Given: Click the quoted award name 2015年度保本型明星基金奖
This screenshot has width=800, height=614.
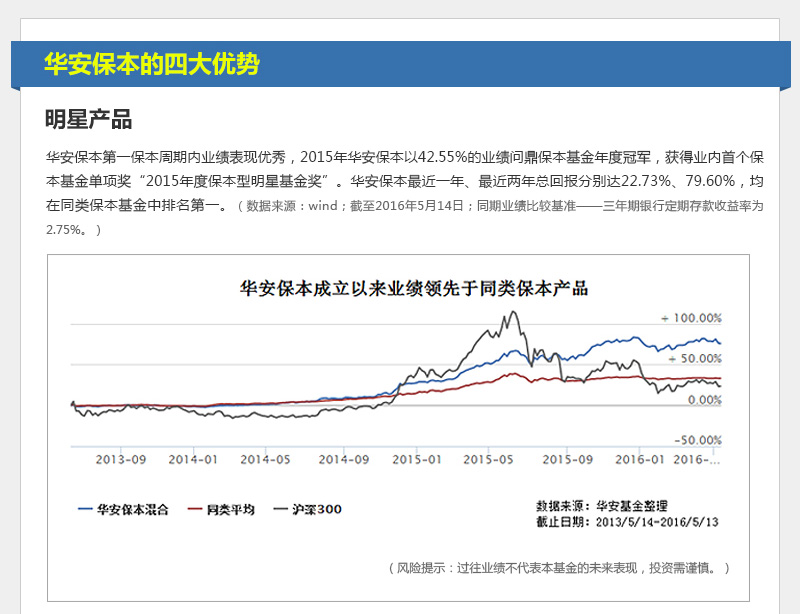Looking at the screenshot, I should point(234,181).
